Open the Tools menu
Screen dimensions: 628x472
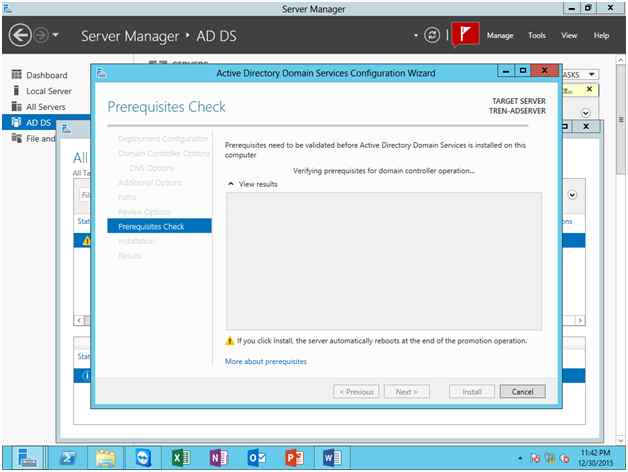[537, 35]
